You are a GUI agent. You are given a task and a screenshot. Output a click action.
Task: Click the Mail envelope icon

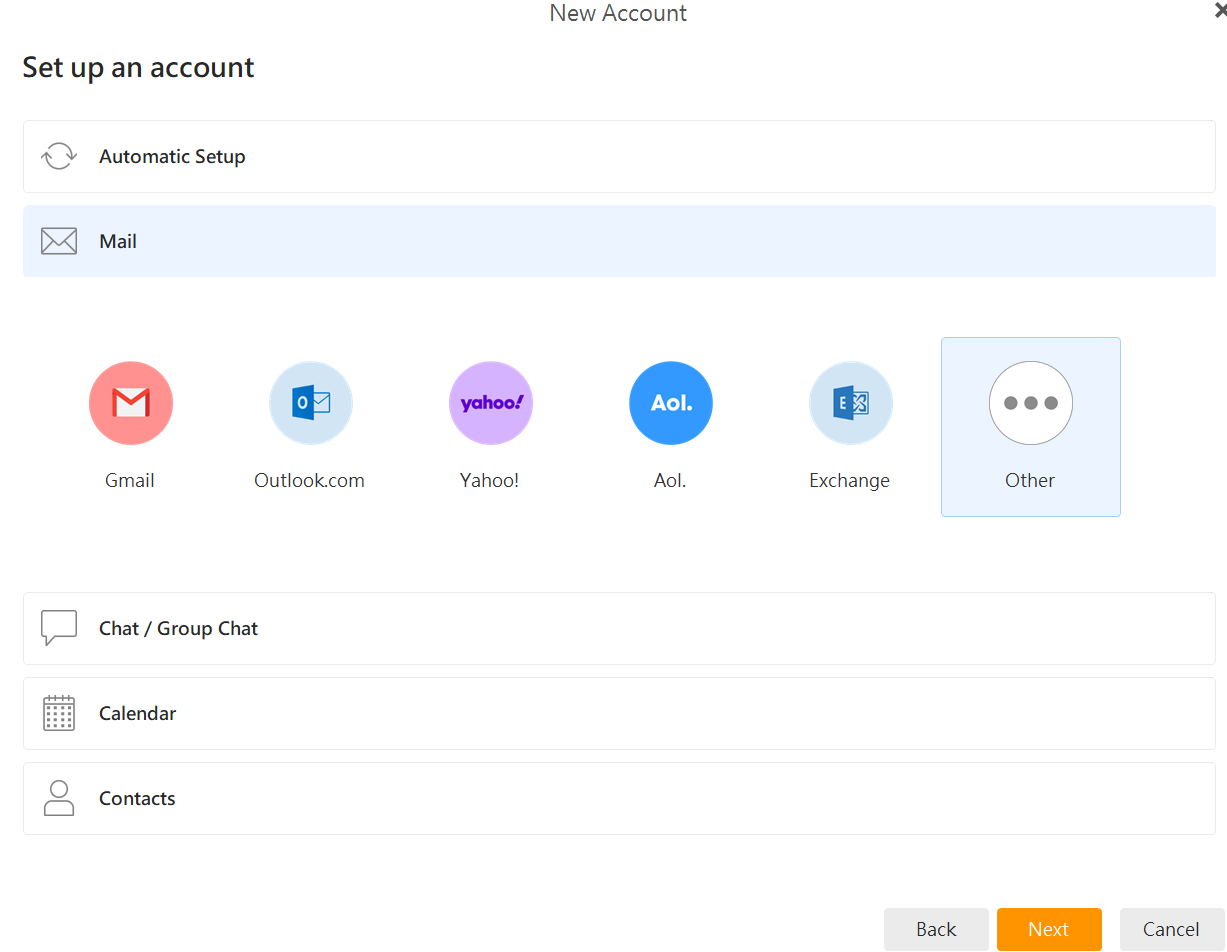(x=59, y=241)
